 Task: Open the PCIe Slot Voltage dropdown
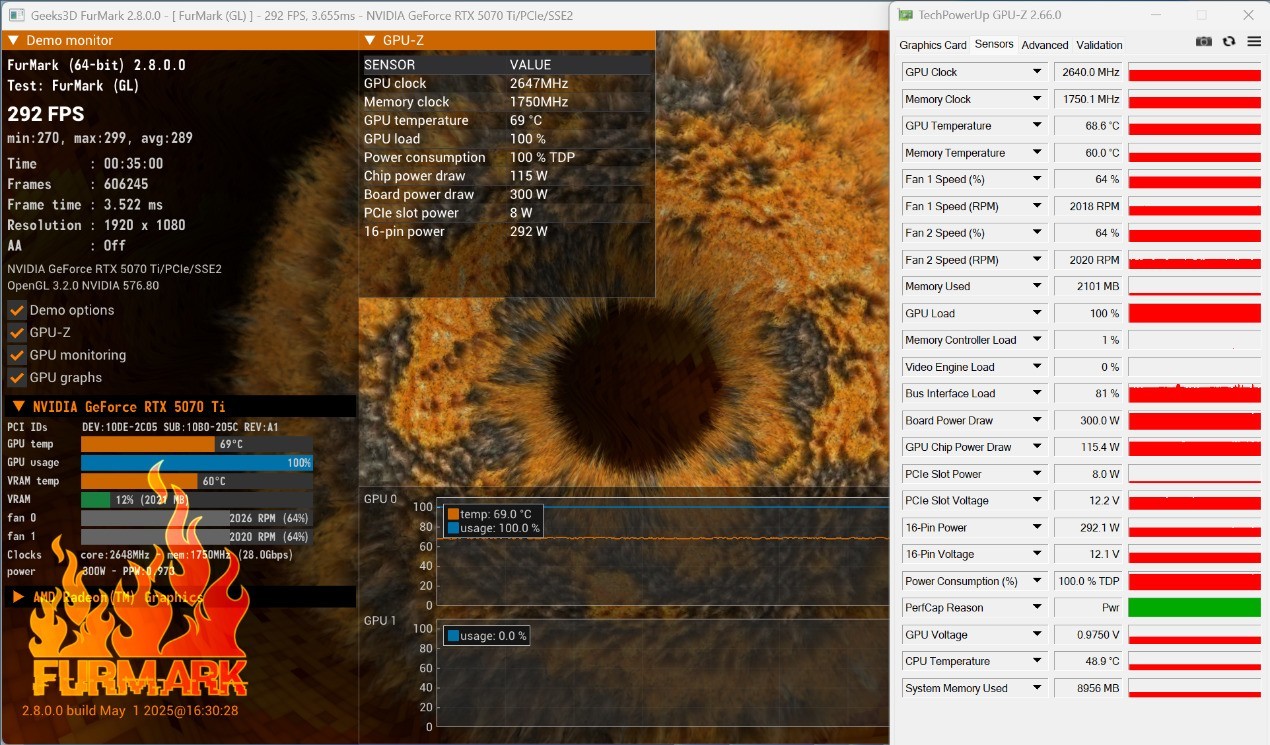point(1037,501)
